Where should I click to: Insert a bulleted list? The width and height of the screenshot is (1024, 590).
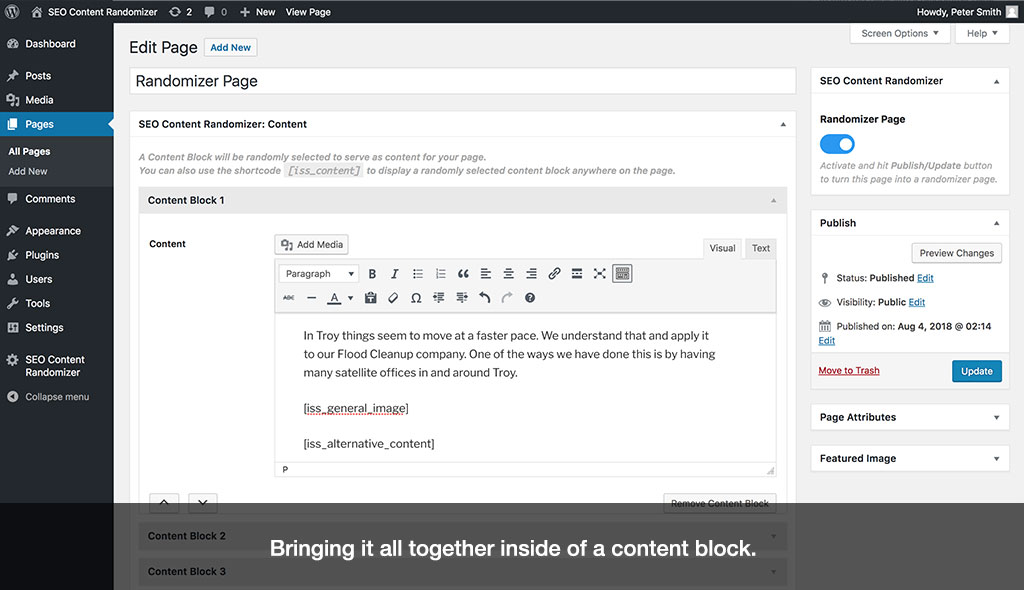point(417,273)
